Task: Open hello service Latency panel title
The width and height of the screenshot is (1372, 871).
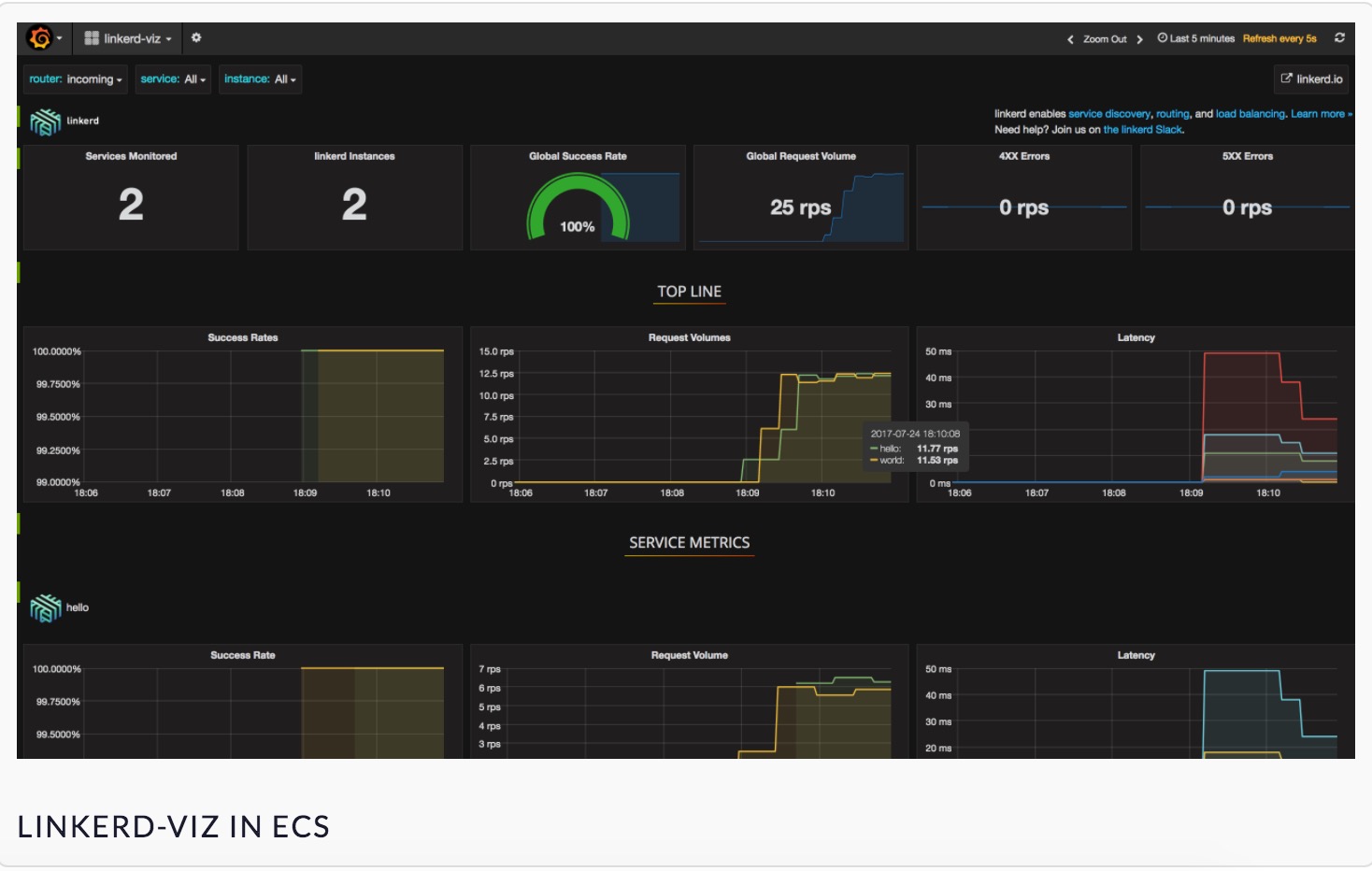Action: click(x=1136, y=655)
